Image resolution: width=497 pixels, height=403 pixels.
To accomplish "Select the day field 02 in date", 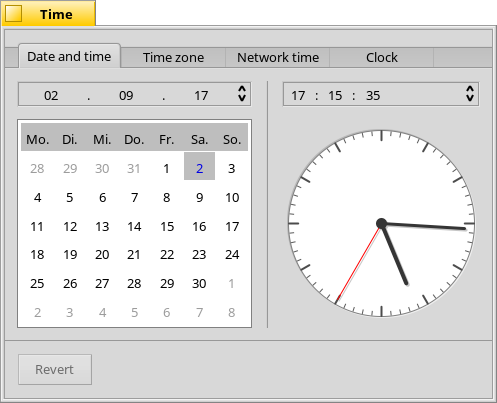I will (x=51, y=96).
